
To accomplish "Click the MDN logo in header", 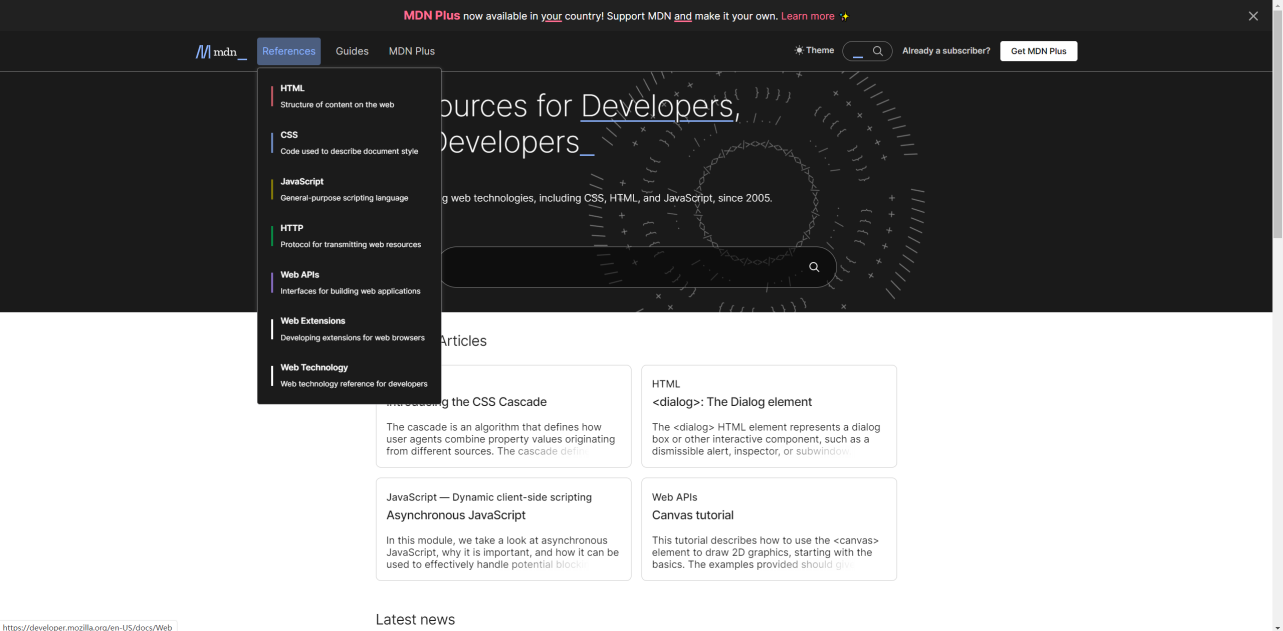I will click(x=221, y=51).
